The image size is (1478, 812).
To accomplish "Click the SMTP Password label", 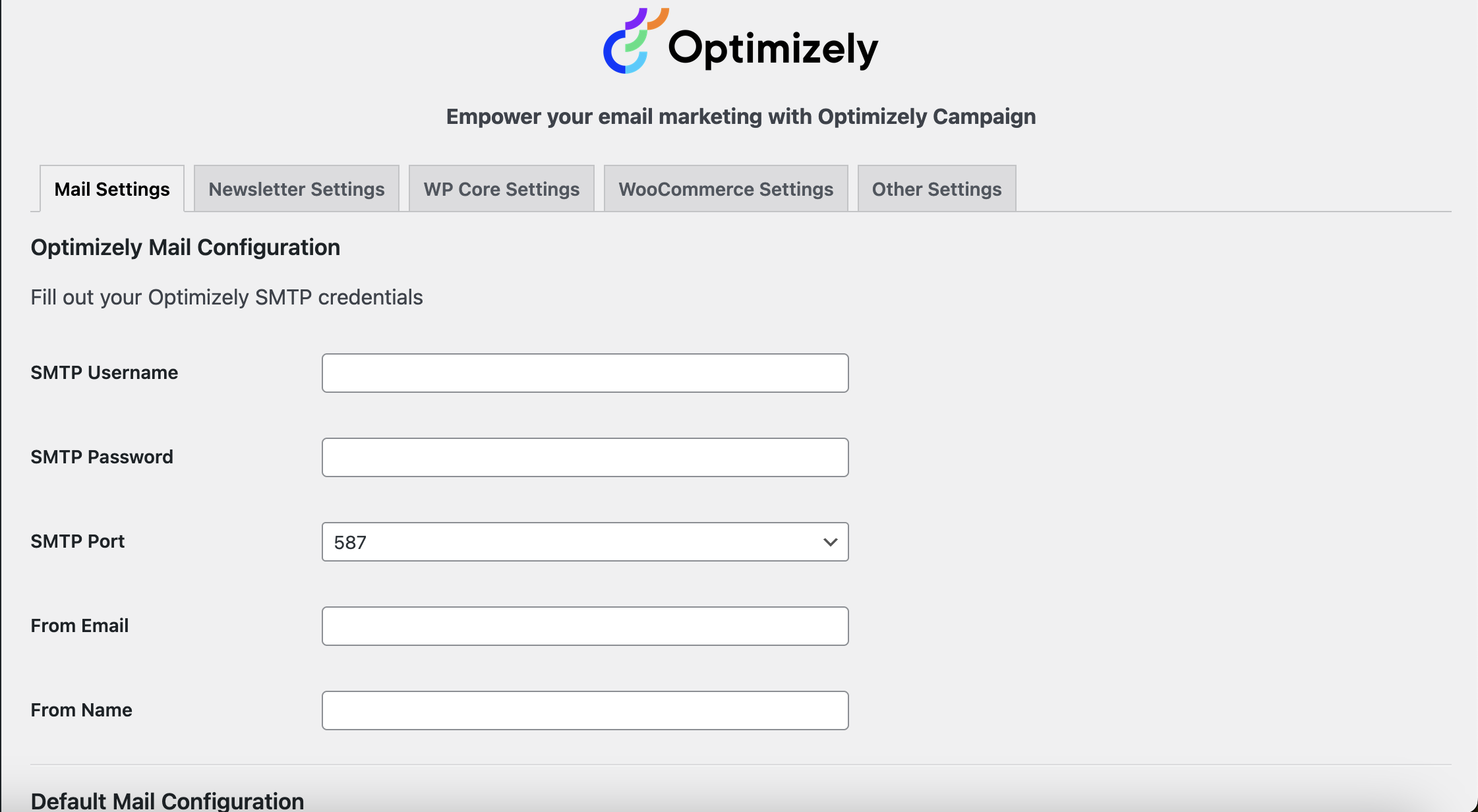I will click(102, 457).
